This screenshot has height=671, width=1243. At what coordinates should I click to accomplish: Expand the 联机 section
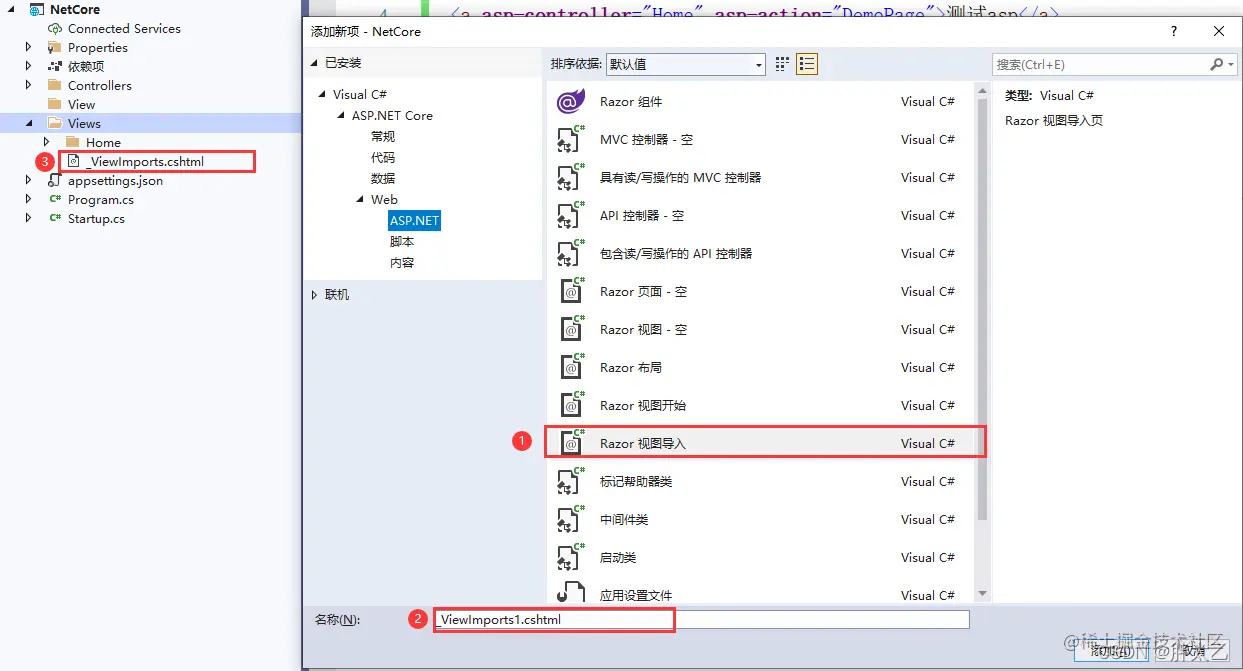[314, 295]
